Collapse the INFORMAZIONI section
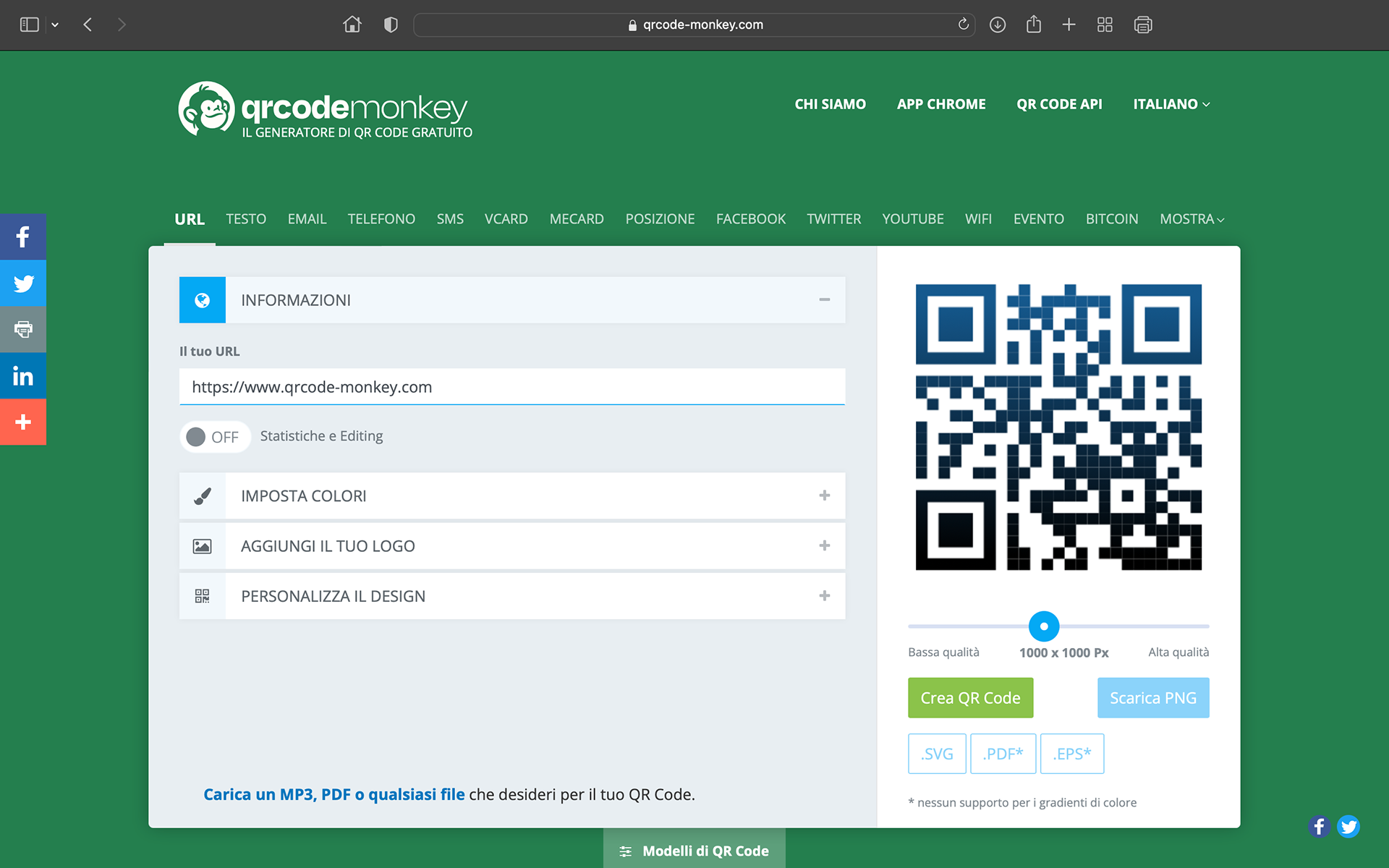This screenshot has height=868, width=1389. click(824, 299)
